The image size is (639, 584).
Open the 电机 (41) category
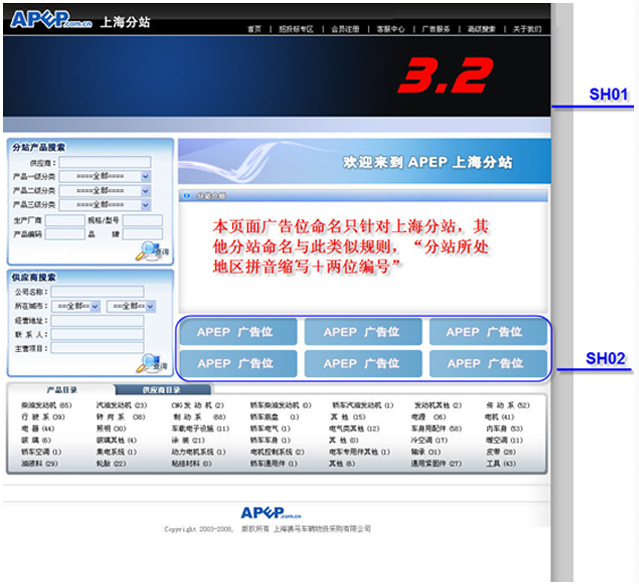point(499,417)
